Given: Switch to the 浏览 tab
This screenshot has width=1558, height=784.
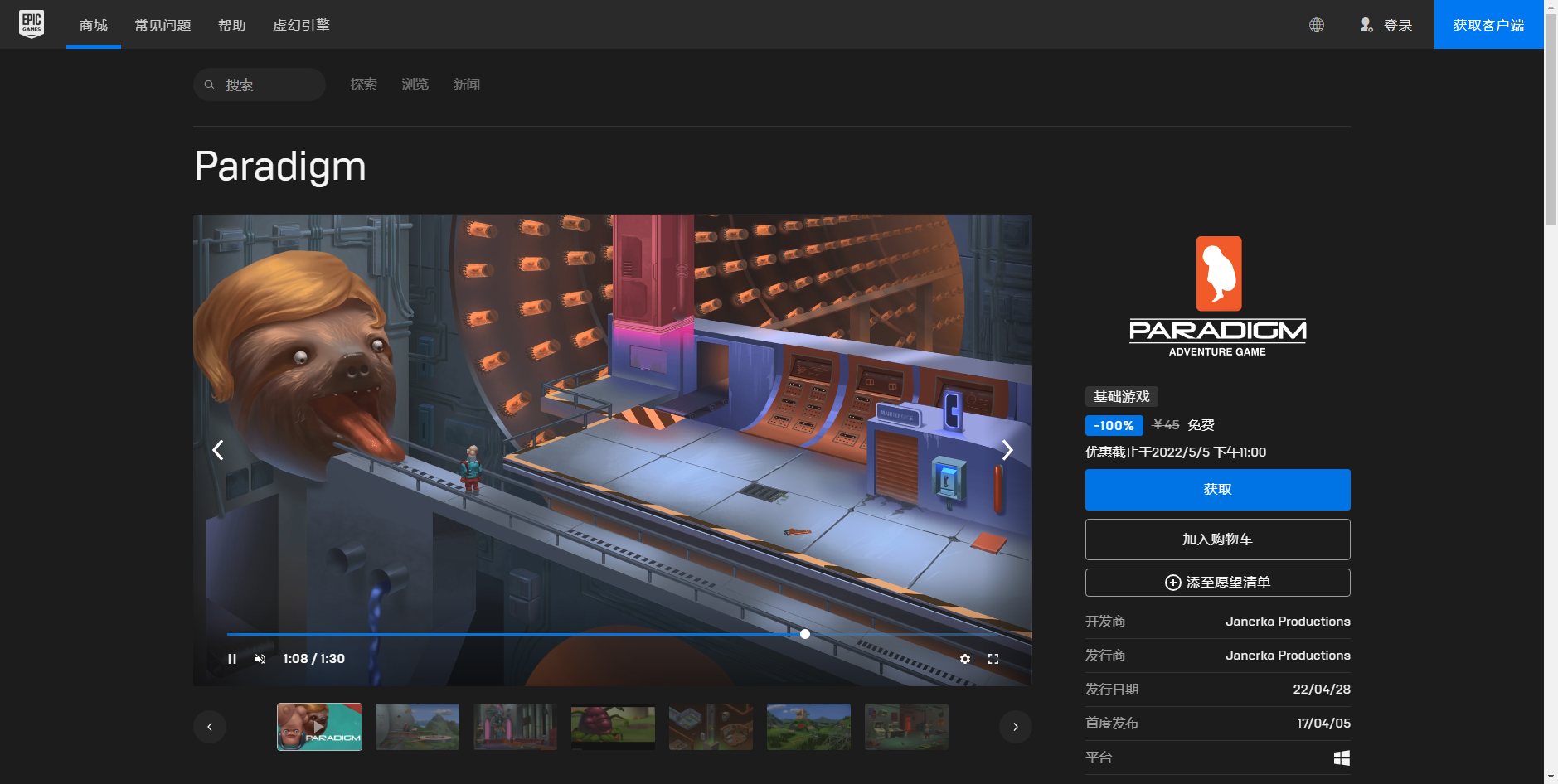Looking at the screenshot, I should 415,84.
